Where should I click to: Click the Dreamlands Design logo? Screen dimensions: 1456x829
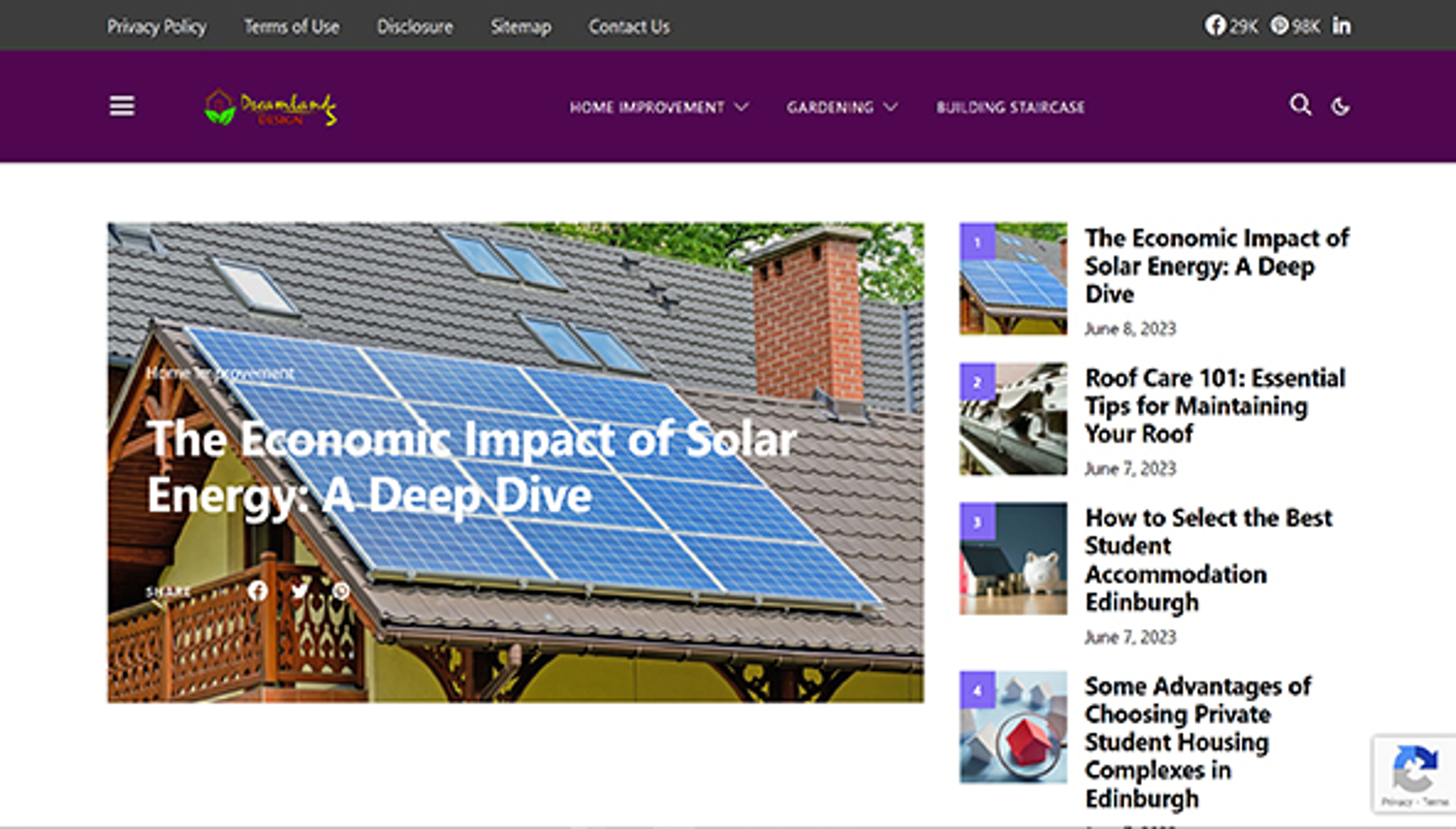(271, 107)
